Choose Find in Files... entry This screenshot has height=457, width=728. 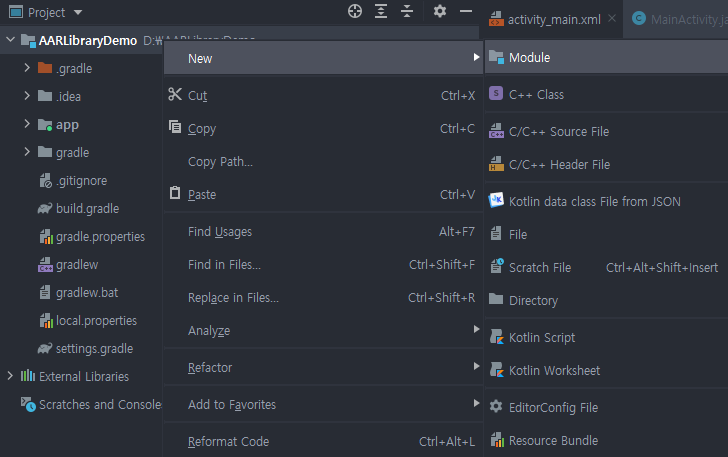point(324,264)
